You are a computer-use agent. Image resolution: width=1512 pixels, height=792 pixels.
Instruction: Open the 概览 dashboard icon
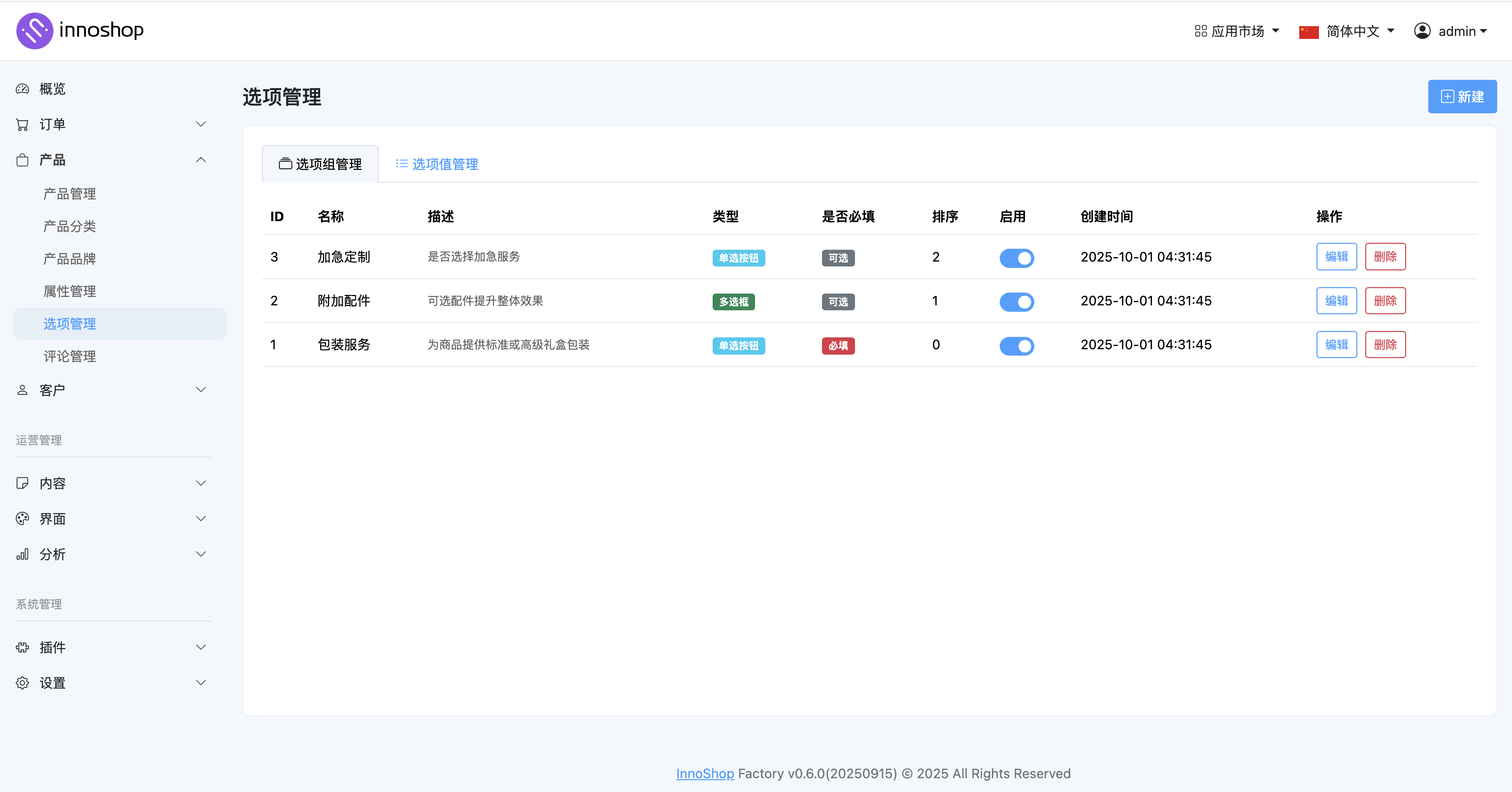point(22,88)
